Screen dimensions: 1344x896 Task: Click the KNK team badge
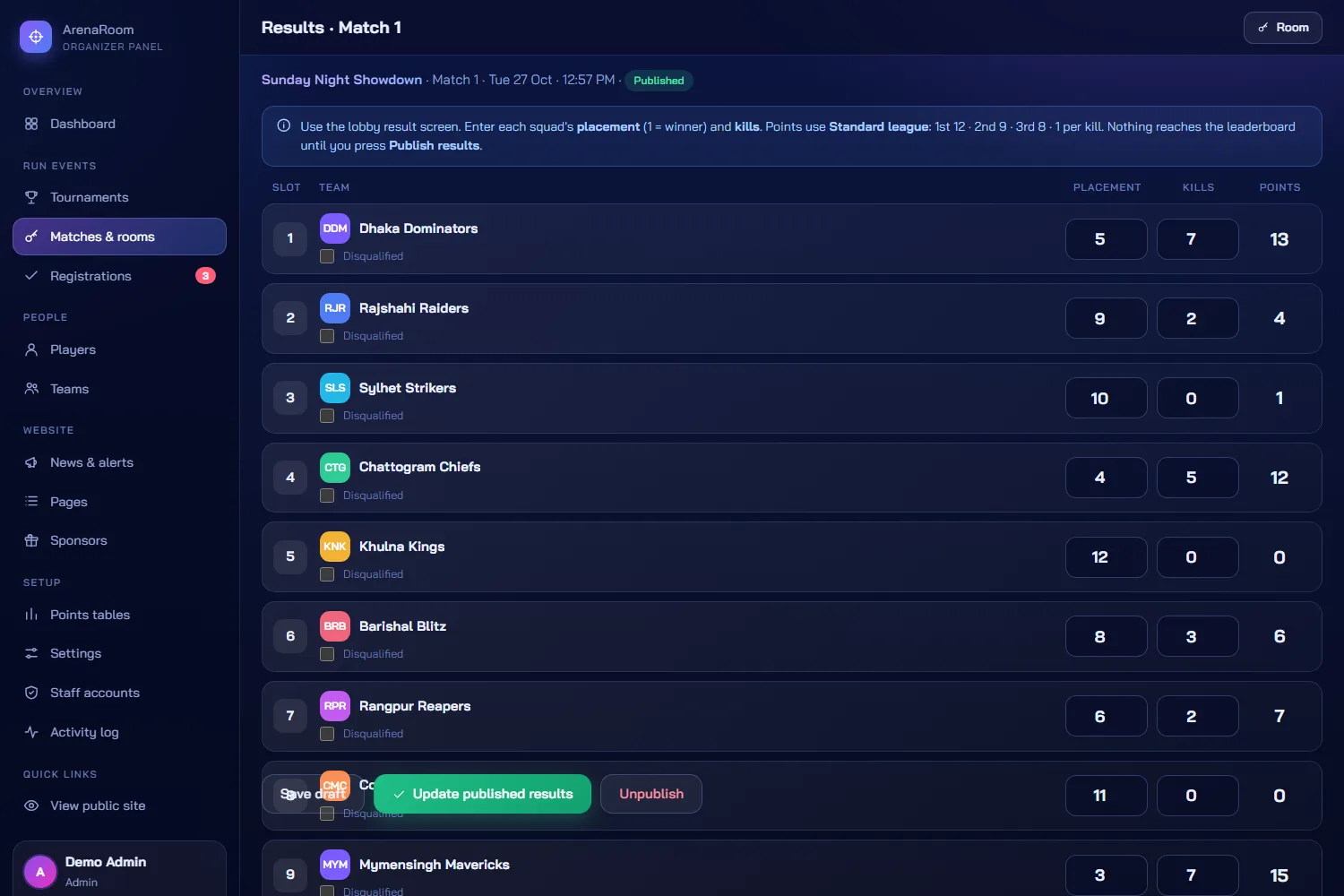pyautogui.click(x=335, y=547)
